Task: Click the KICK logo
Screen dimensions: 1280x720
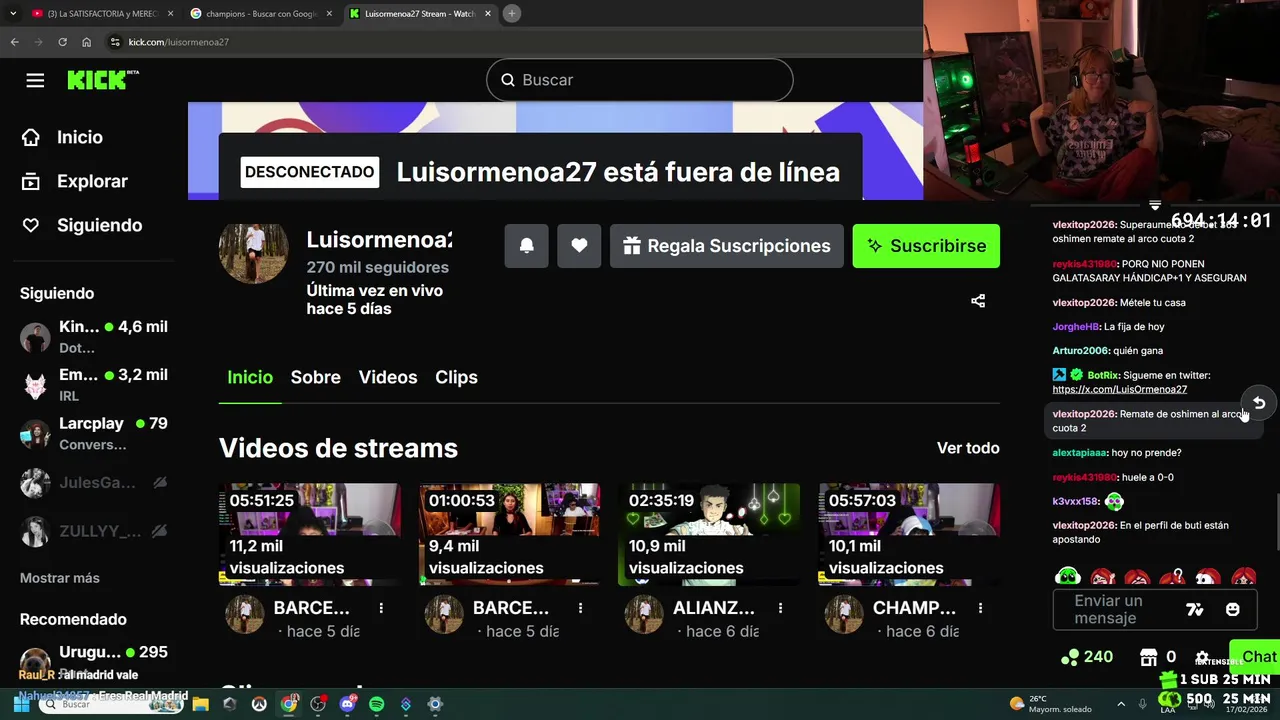Action: tap(102, 80)
